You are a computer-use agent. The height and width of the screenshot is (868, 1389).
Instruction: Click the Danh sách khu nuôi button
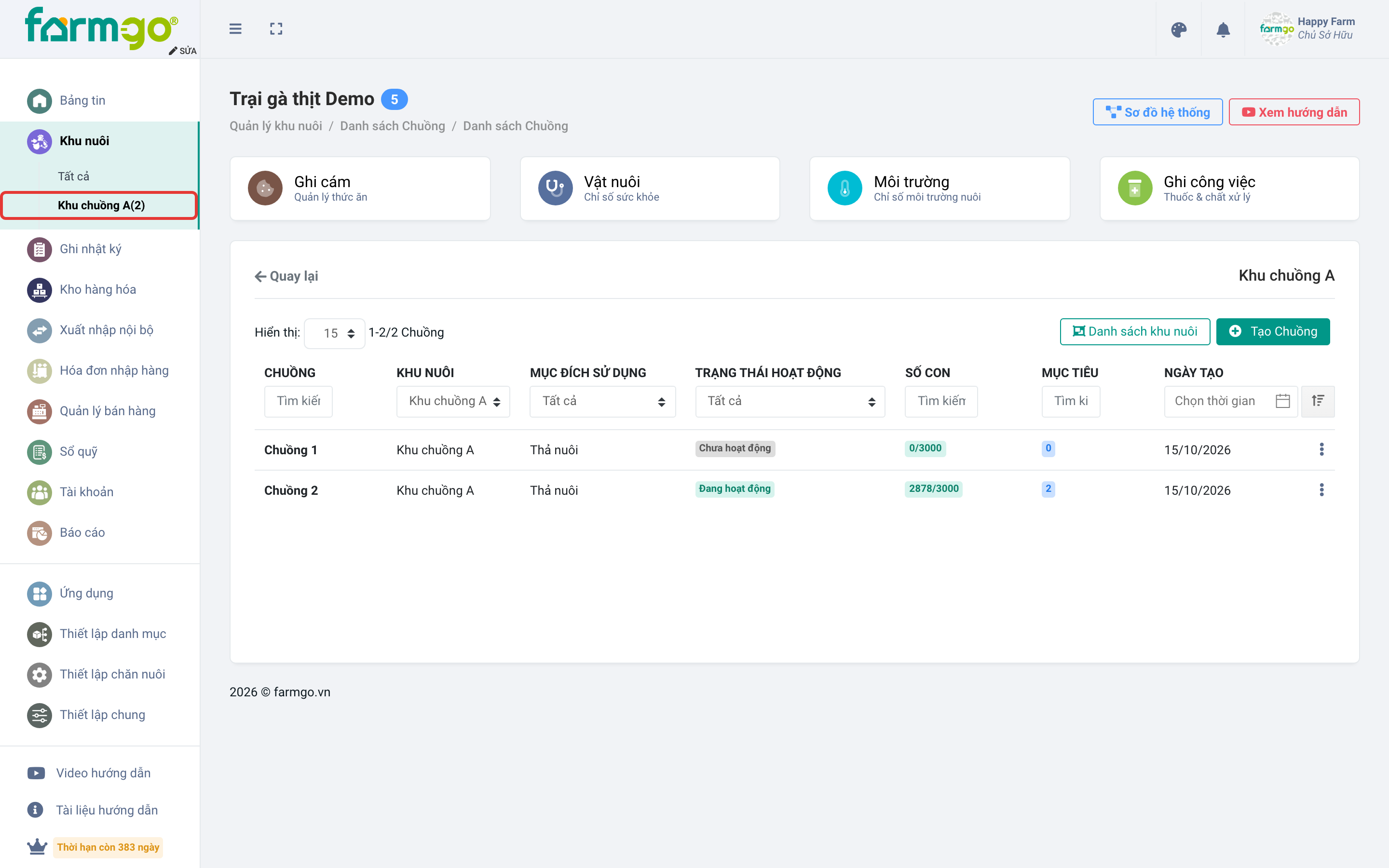[x=1135, y=332]
